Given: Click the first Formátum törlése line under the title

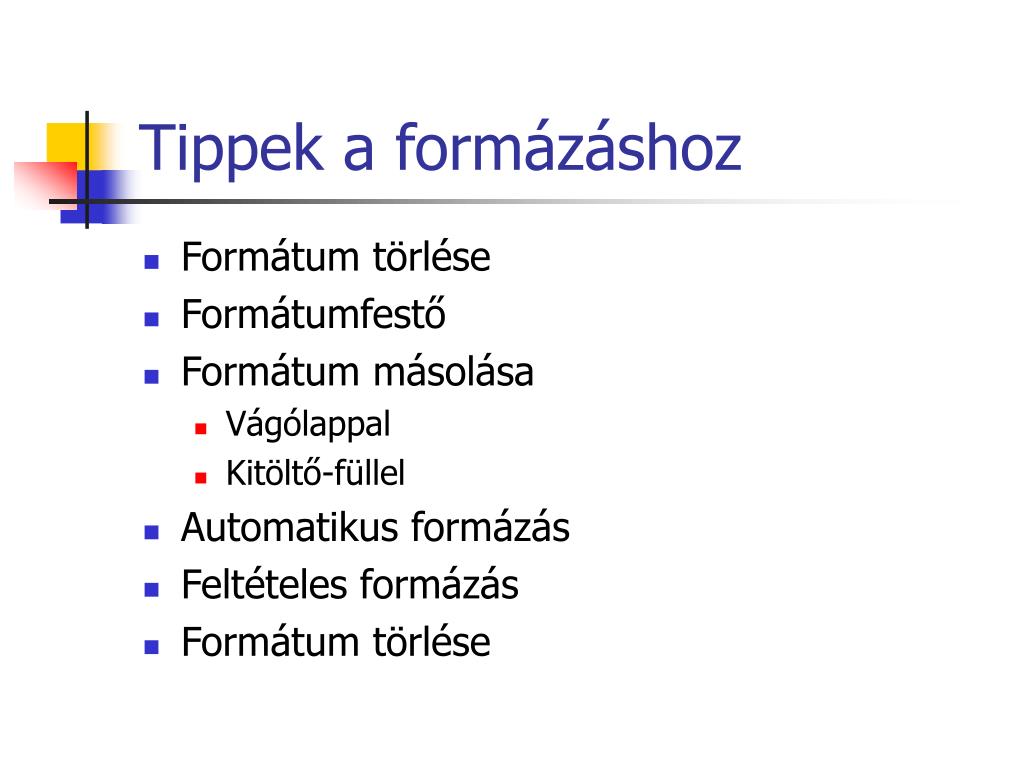Looking at the screenshot, I should click(336, 257).
